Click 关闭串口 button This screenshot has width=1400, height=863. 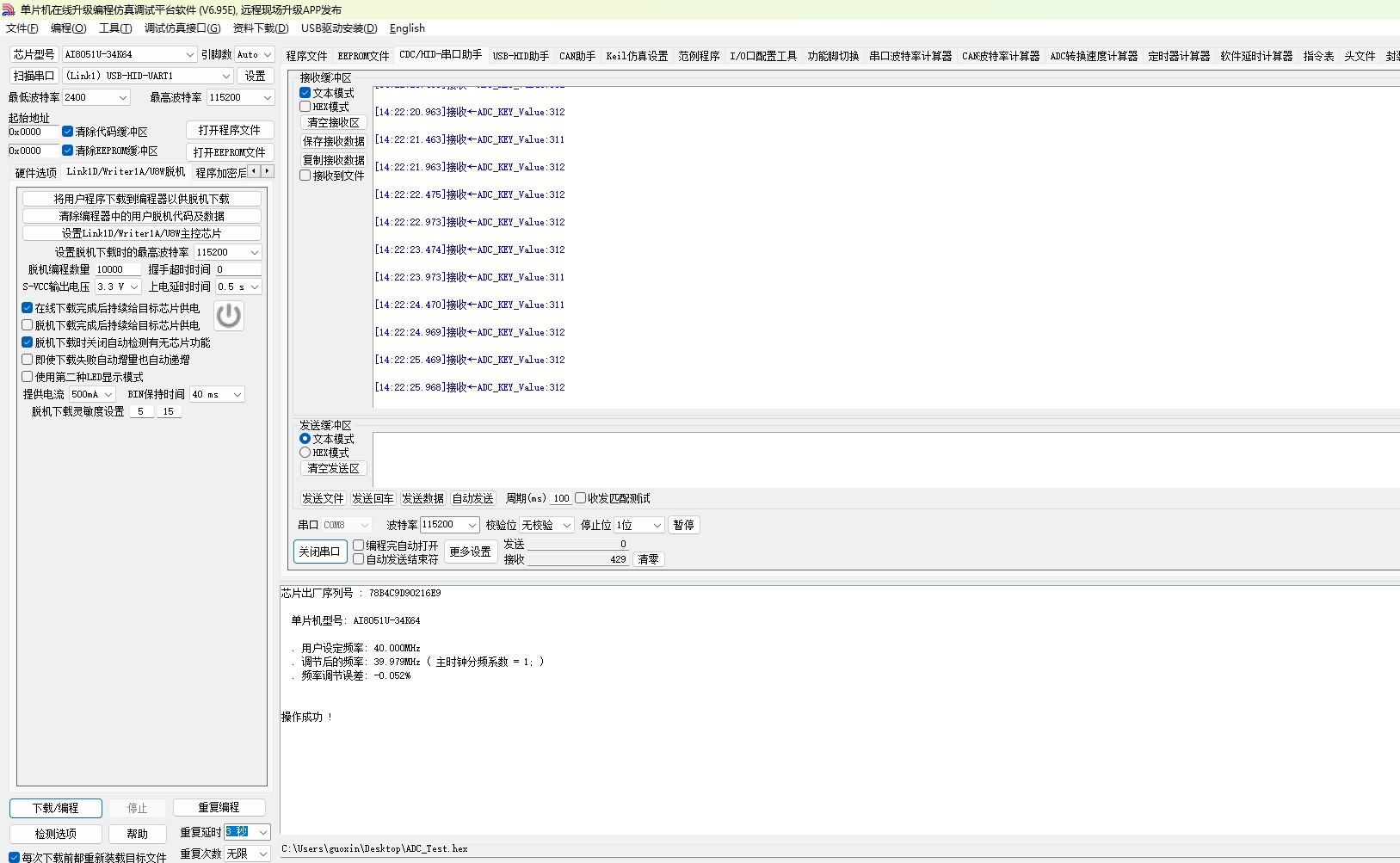click(x=319, y=552)
